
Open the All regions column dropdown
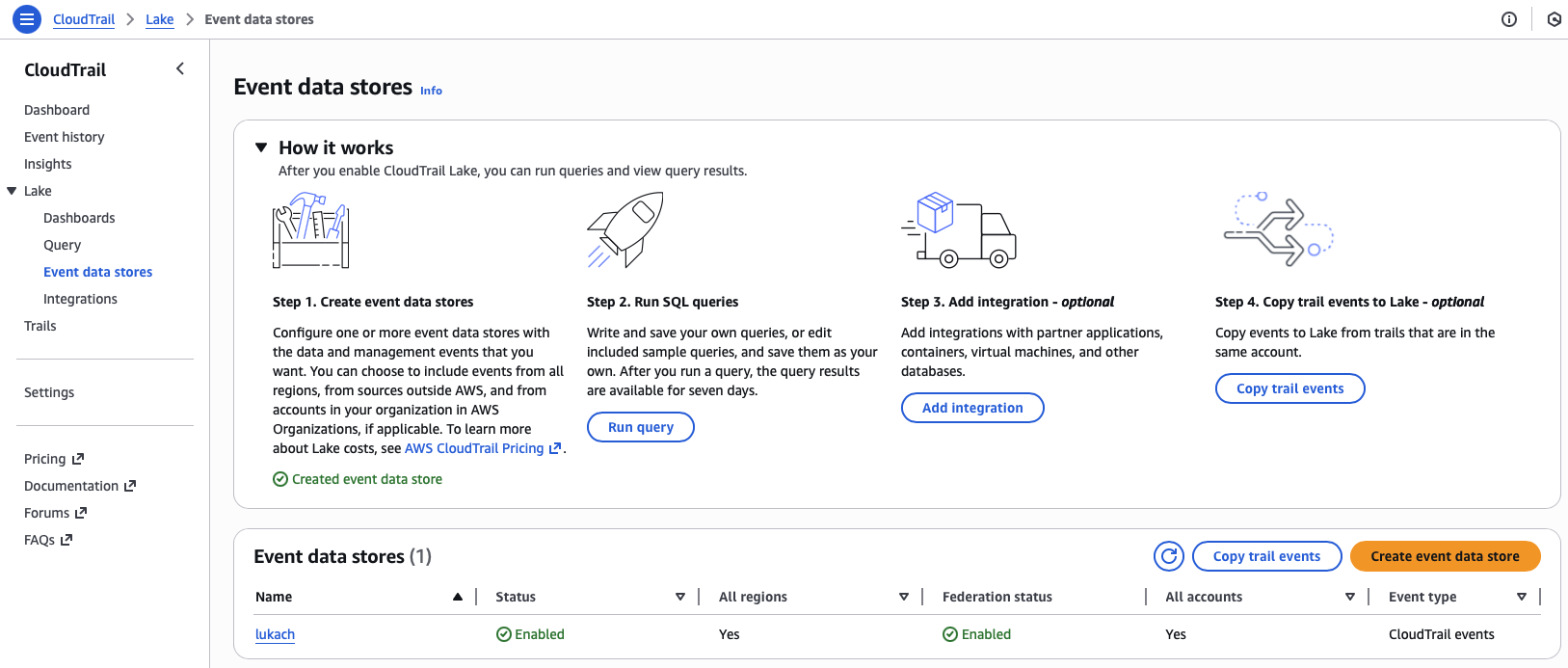(x=904, y=597)
